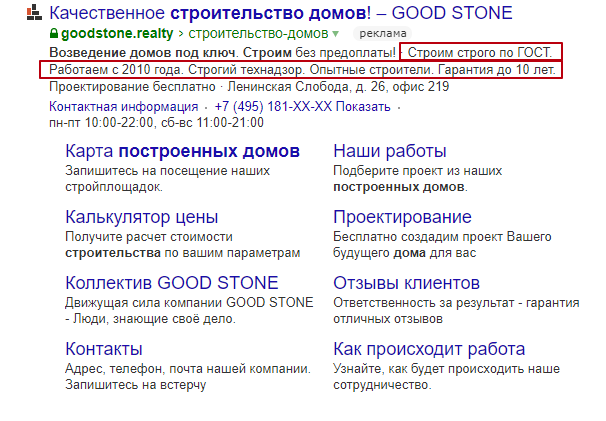Screen dimensions: 606x421
Task: Open the ad headline Качественное строительство домов
Action: [281, 13]
